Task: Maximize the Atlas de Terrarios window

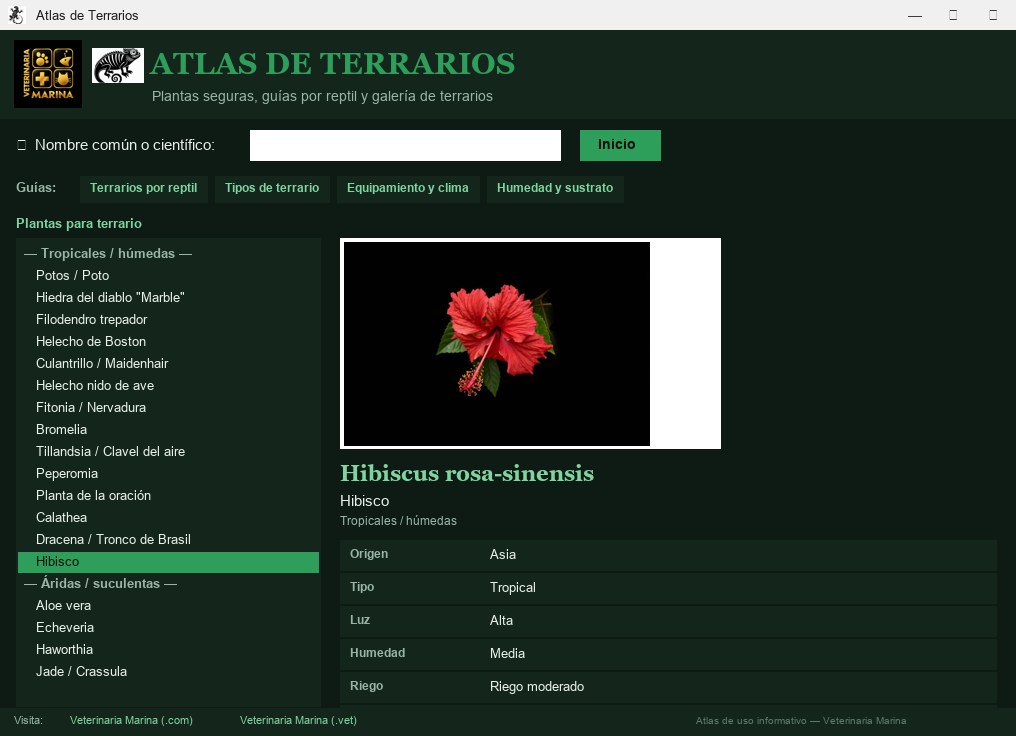Action: (953, 15)
